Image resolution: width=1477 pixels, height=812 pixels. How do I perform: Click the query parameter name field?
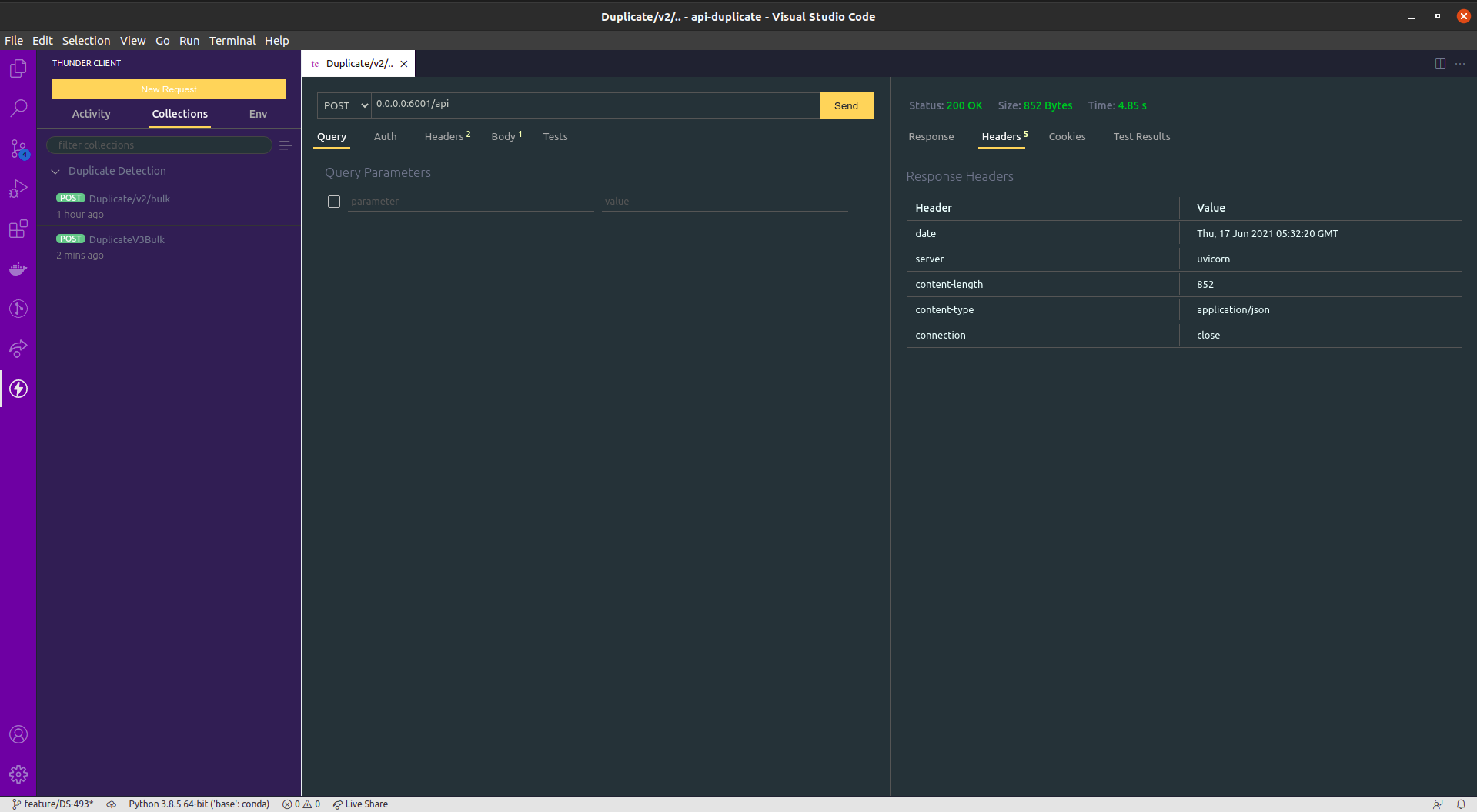point(471,202)
